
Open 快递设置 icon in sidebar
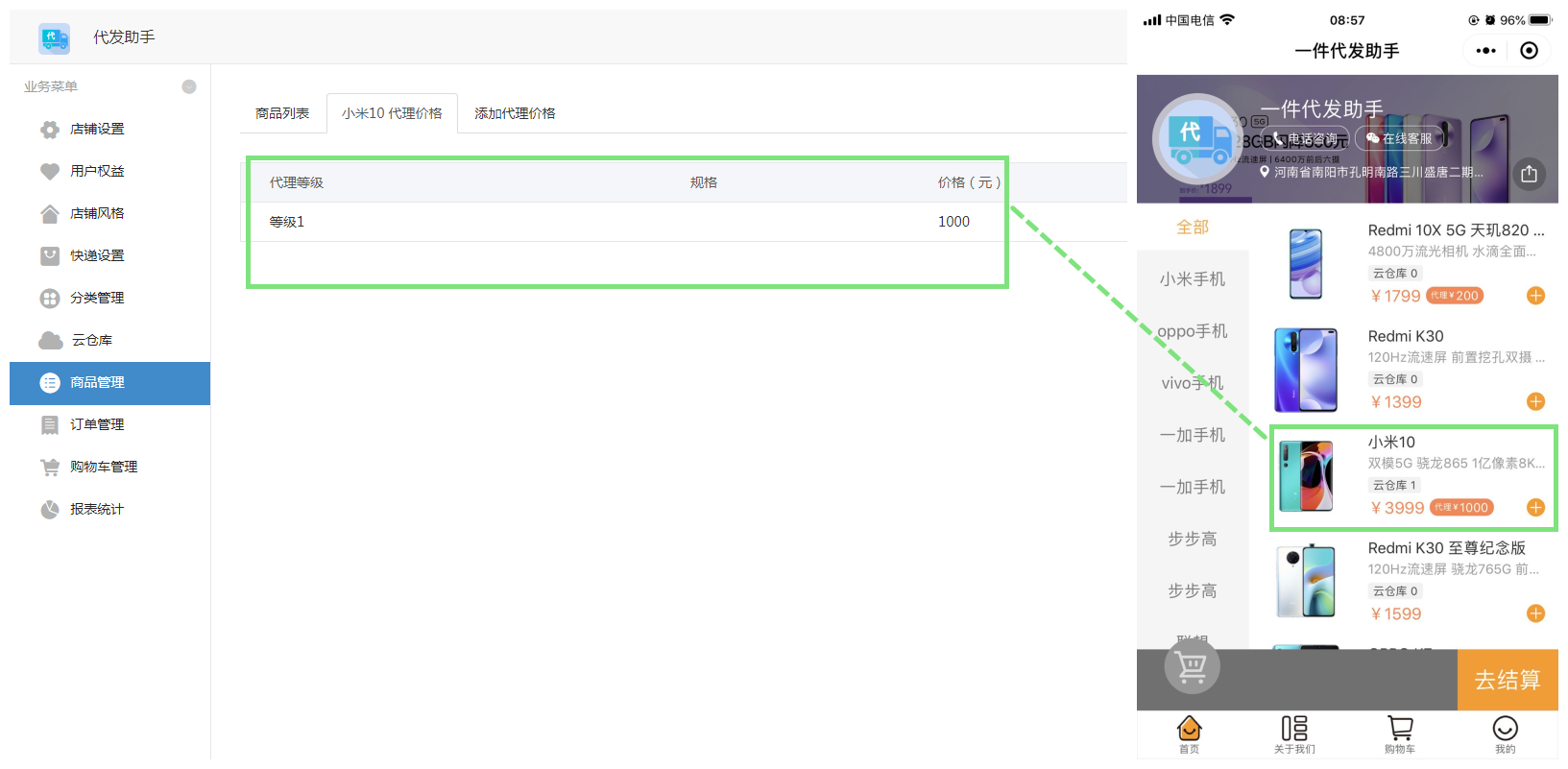(x=50, y=255)
